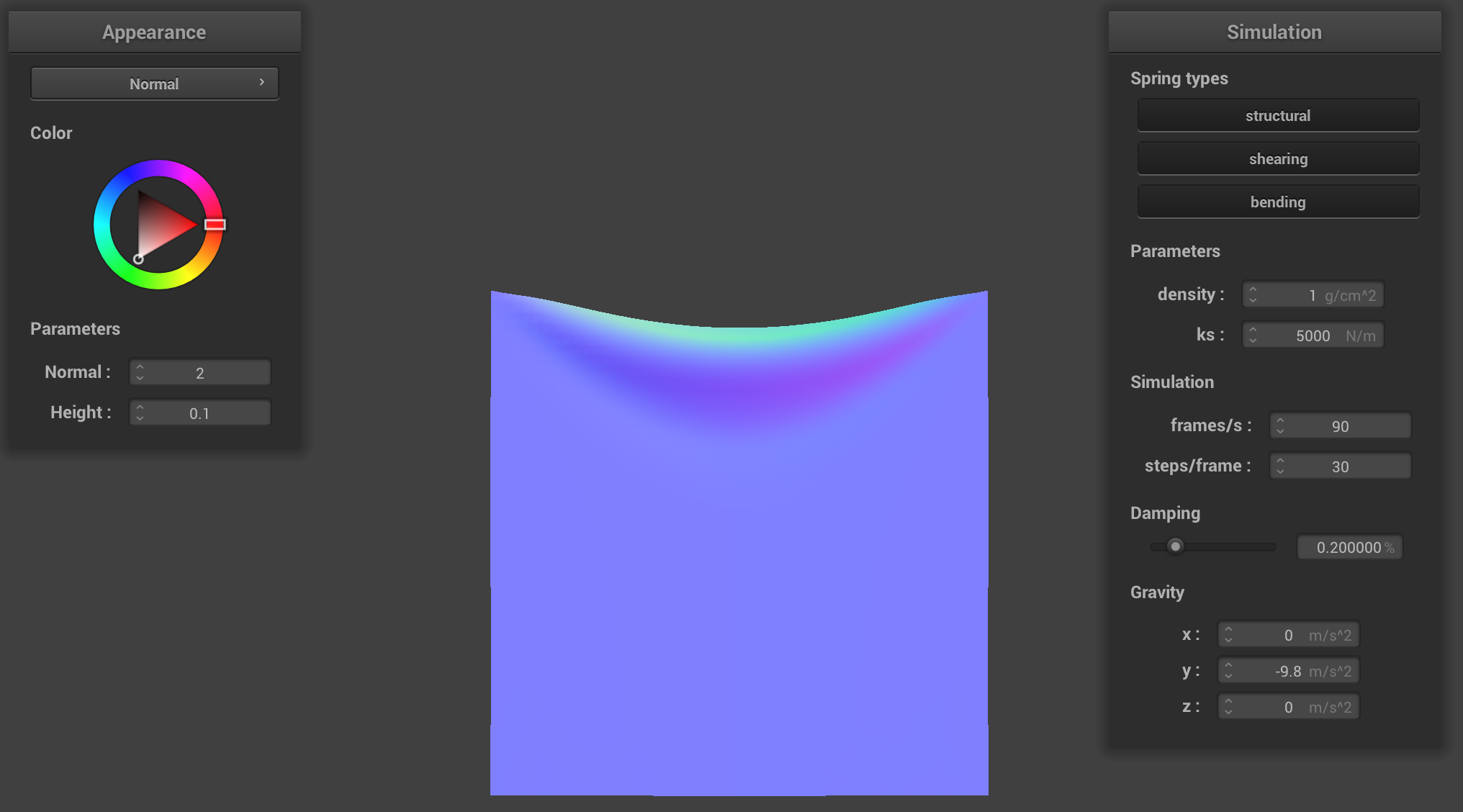Click the frames/s value field
This screenshot has height=812, width=1463.
[x=1341, y=426]
